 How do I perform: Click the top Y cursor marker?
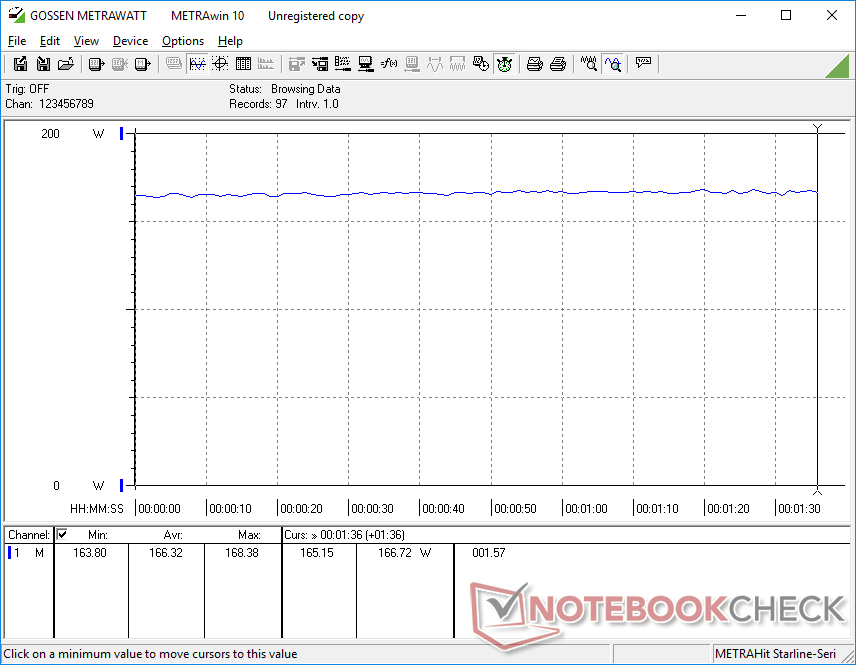[817, 128]
